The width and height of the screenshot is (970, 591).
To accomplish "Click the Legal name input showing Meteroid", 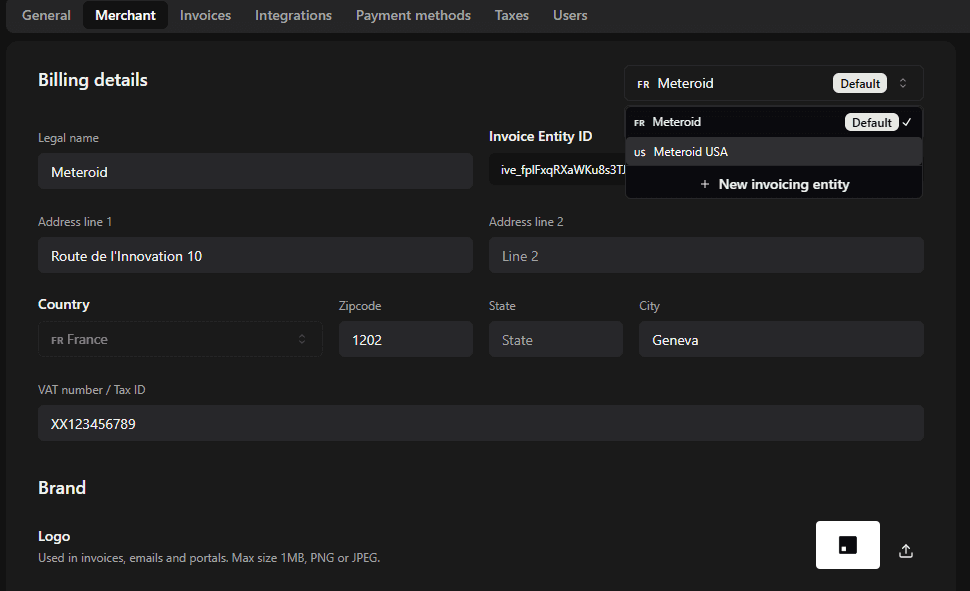I will [x=255, y=170].
